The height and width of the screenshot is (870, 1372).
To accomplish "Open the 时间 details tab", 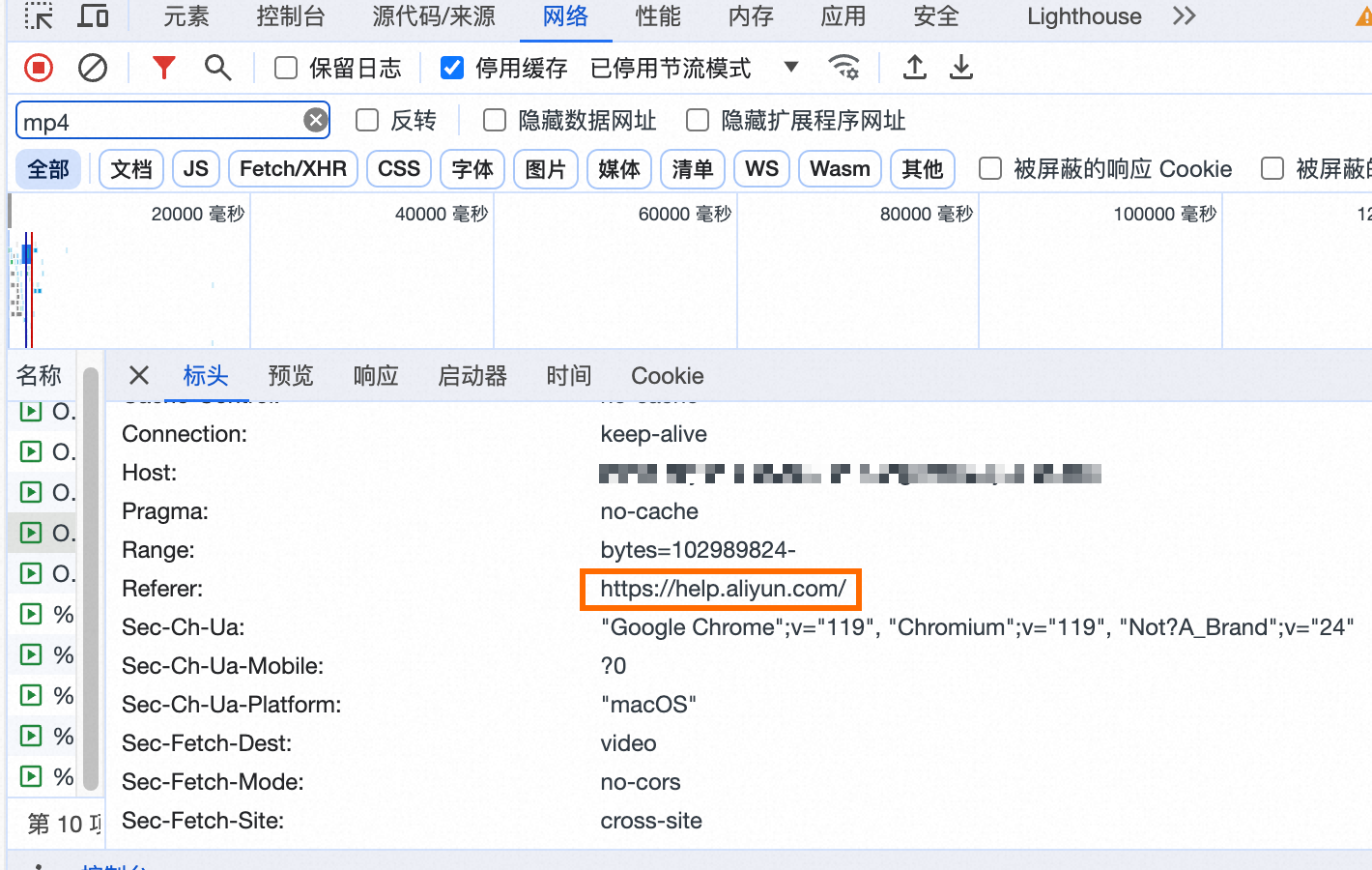I will click(569, 375).
